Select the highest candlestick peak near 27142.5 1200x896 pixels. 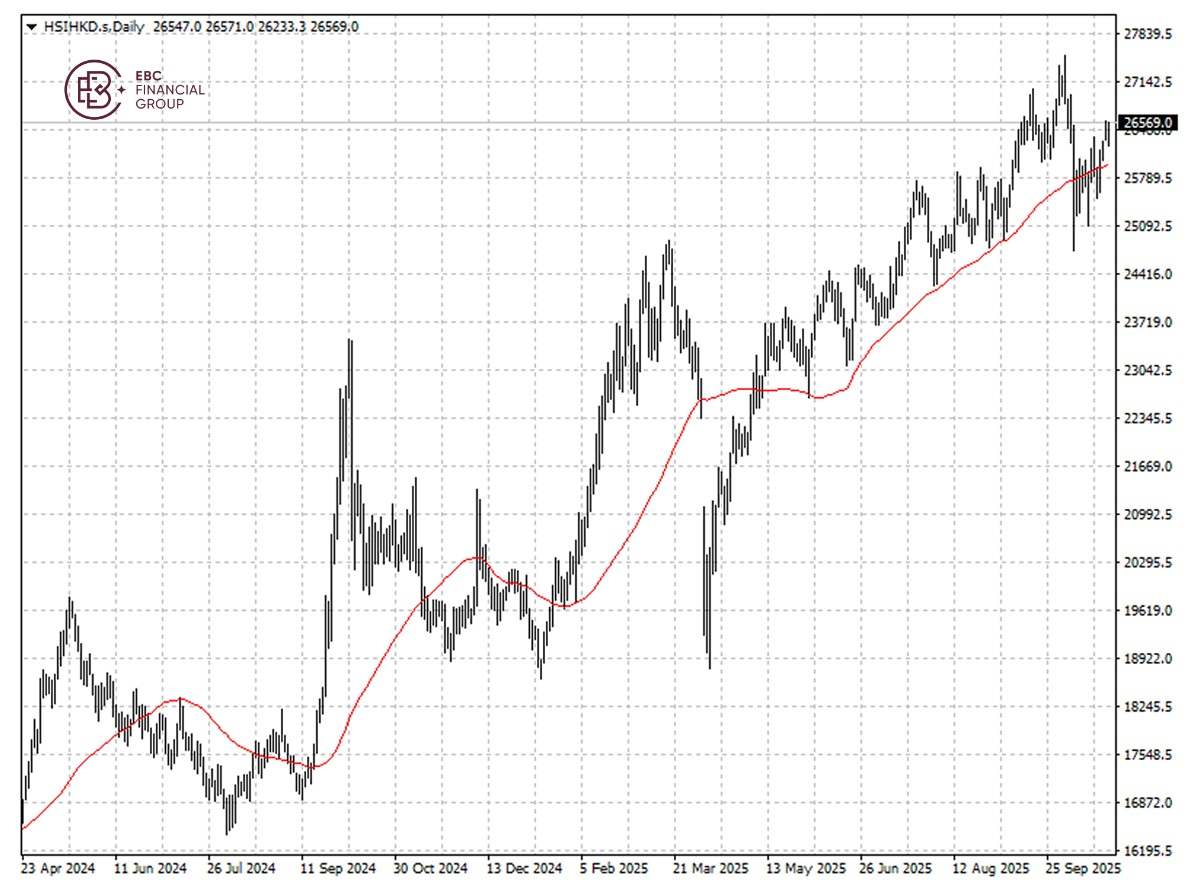(1063, 60)
